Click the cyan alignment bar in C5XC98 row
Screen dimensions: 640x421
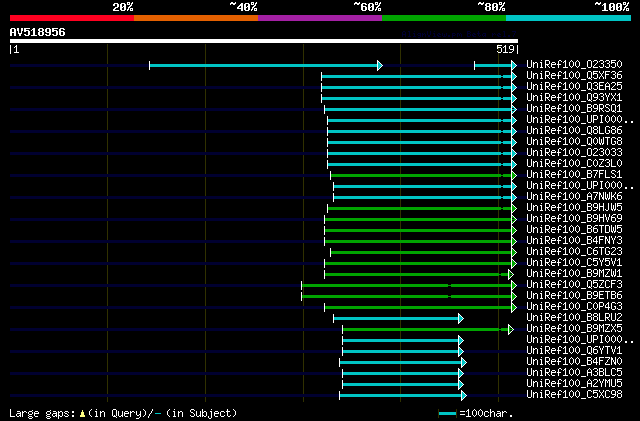tap(403, 396)
